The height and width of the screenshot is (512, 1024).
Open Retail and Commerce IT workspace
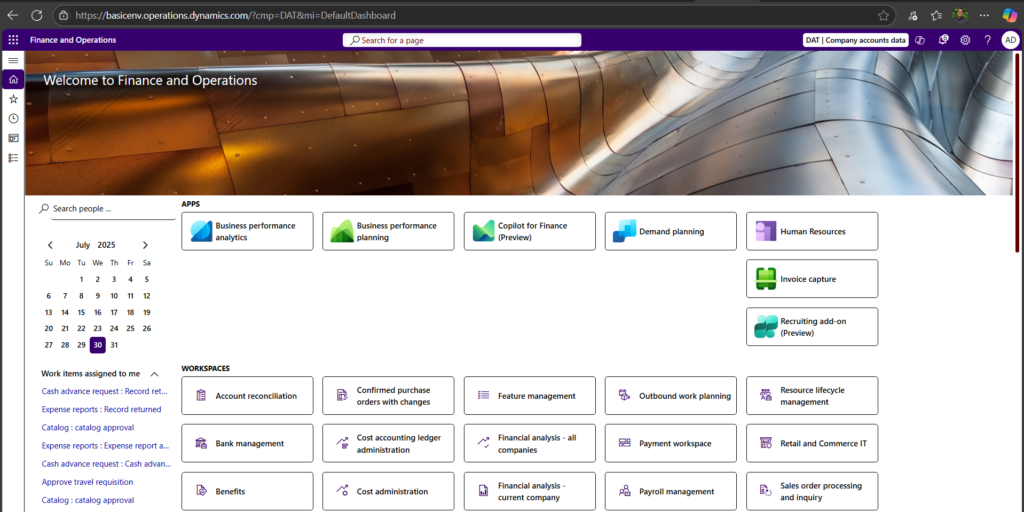click(812, 443)
